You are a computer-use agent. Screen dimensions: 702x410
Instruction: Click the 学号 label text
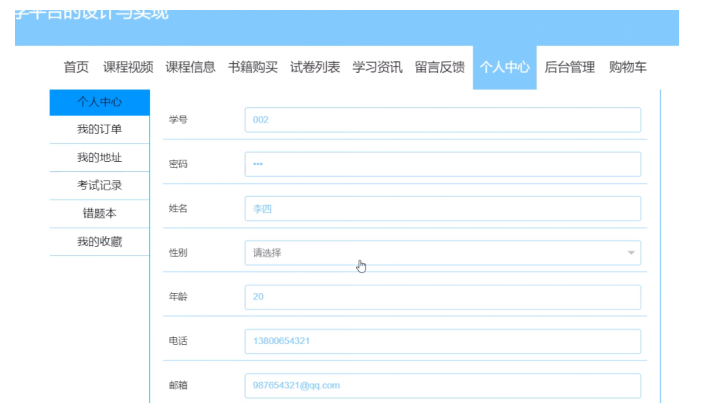click(178, 120)
